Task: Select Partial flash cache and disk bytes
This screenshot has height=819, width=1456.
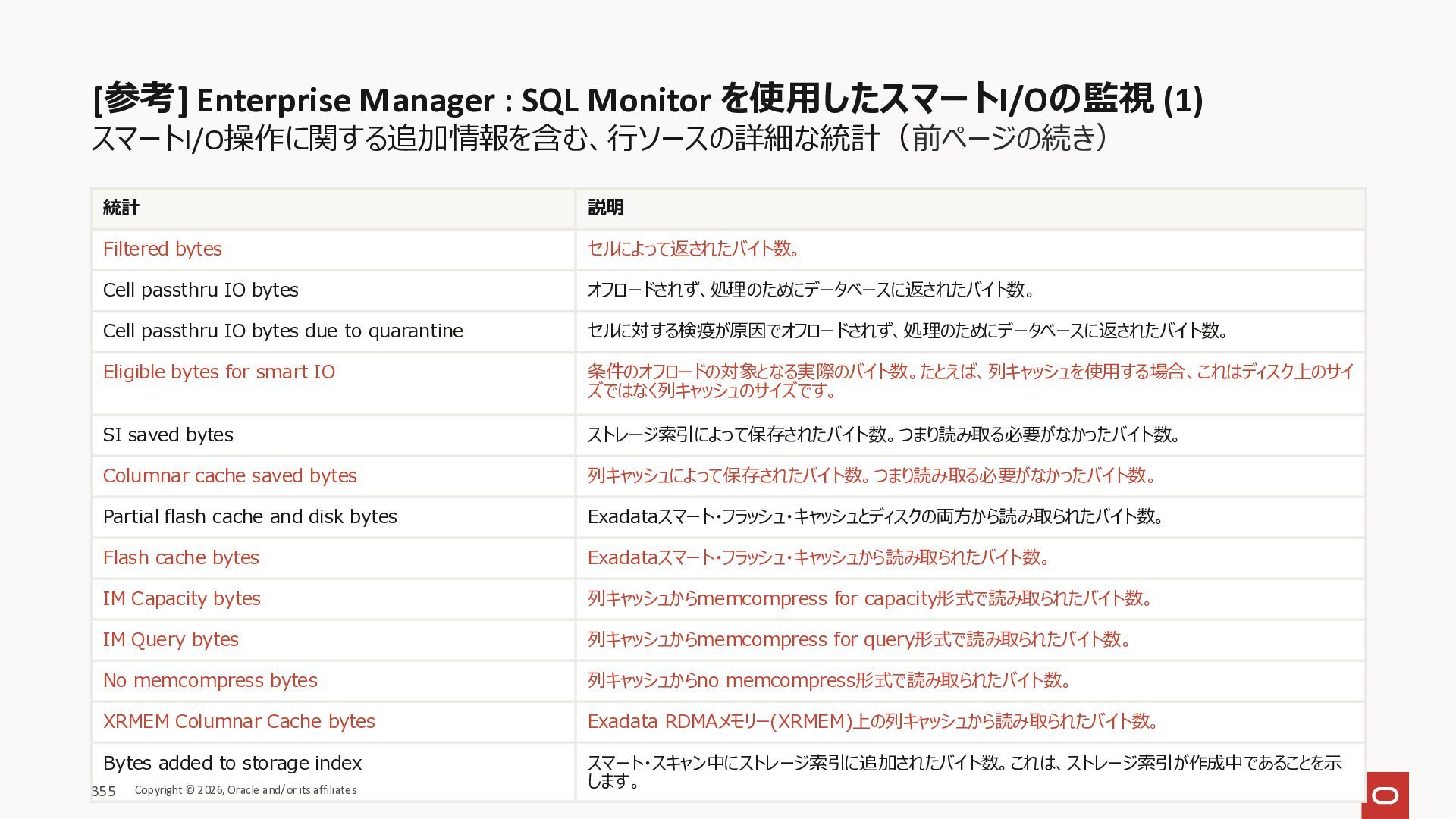Action: click(249, 516)
